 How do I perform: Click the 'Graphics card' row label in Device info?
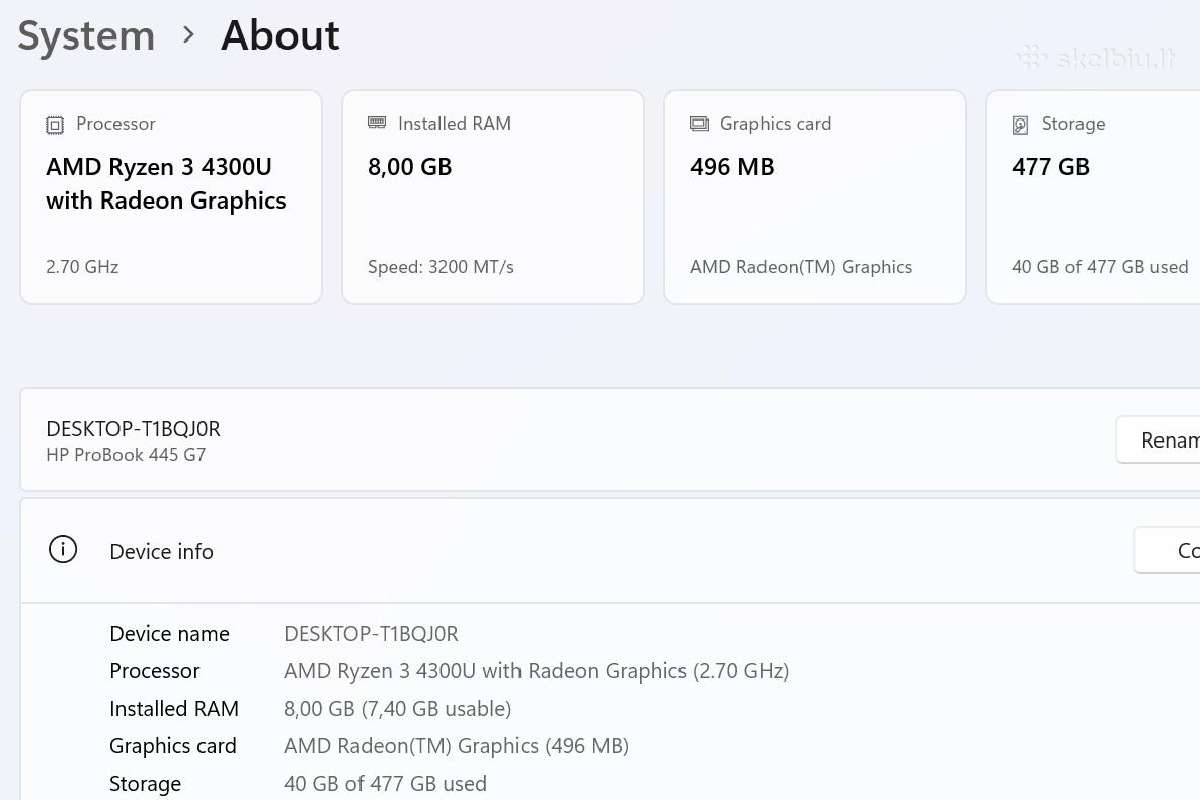[x=173, y=746]
